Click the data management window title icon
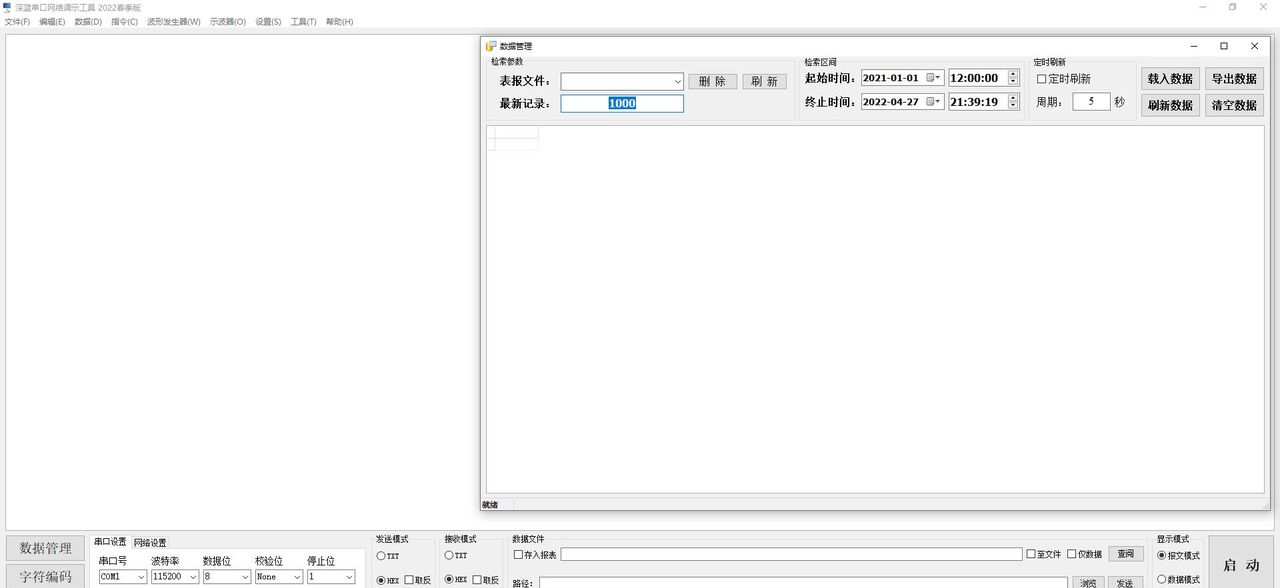Viewport: 1280px width, 588px height. [490, 46]
